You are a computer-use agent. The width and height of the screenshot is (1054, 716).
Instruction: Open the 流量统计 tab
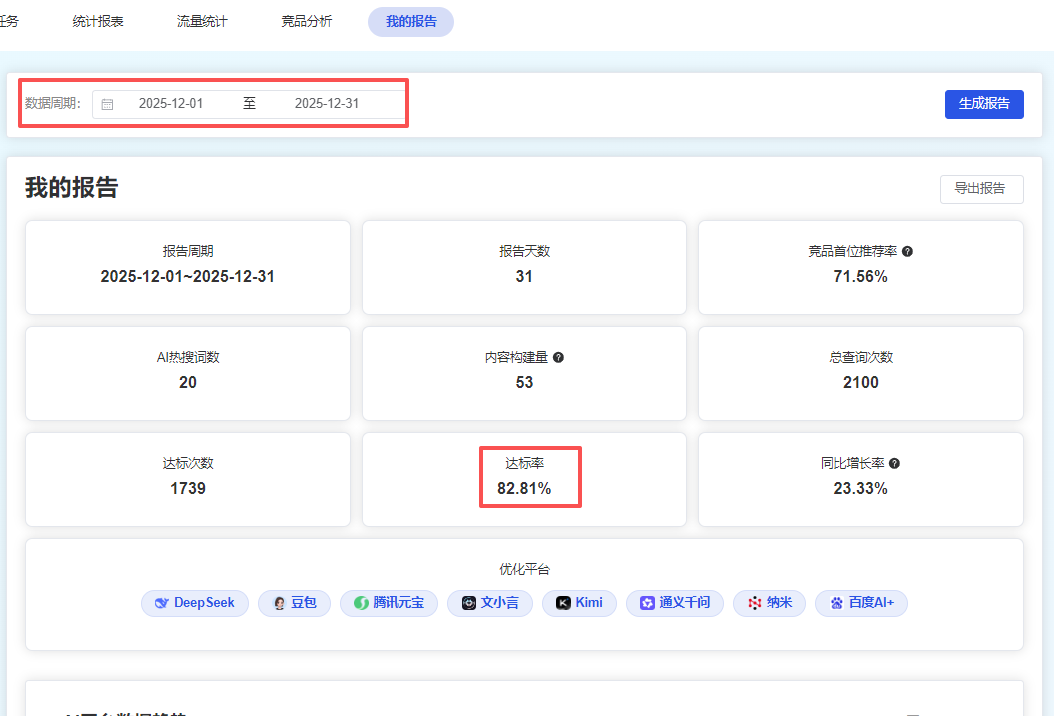pos(202,22)
